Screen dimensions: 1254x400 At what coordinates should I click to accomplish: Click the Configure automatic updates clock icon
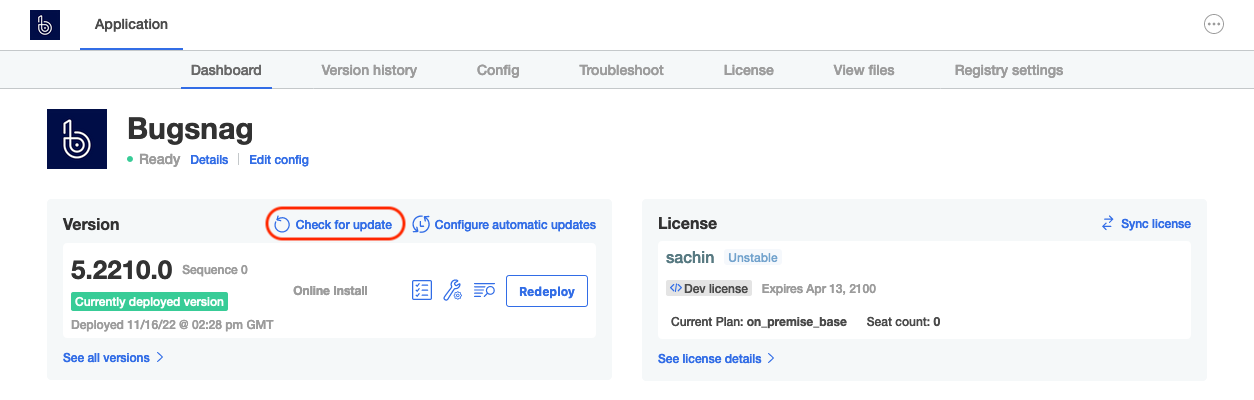pos(421,224)
